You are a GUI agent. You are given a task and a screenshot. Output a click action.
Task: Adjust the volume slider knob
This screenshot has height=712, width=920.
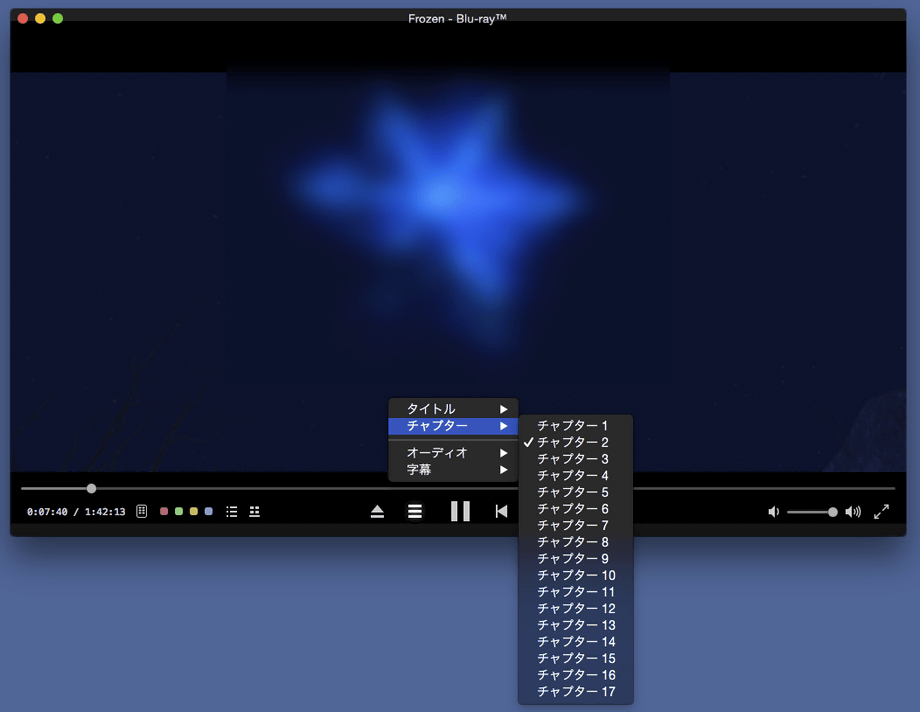833,512
